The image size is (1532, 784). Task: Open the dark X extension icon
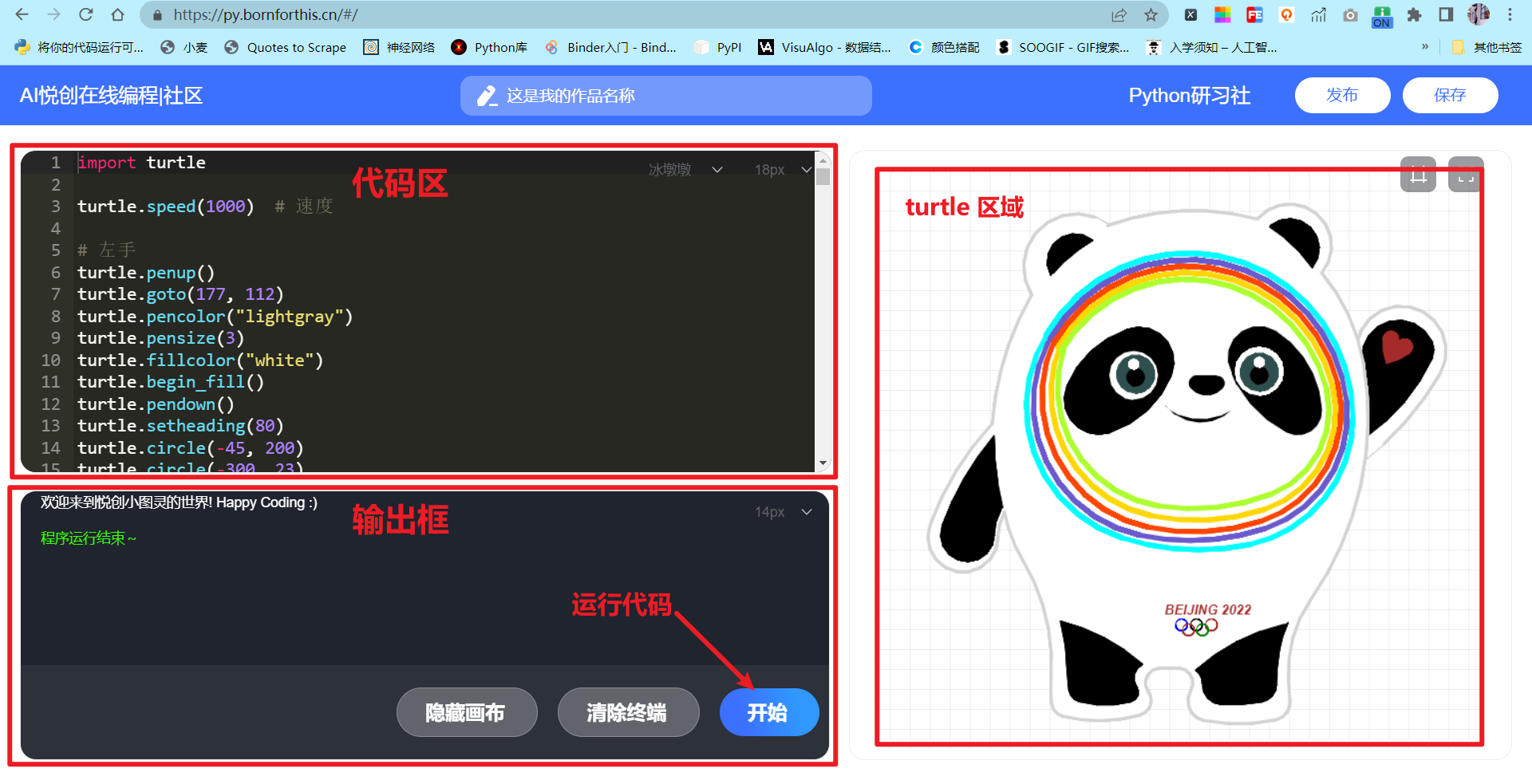(1190, 14)
